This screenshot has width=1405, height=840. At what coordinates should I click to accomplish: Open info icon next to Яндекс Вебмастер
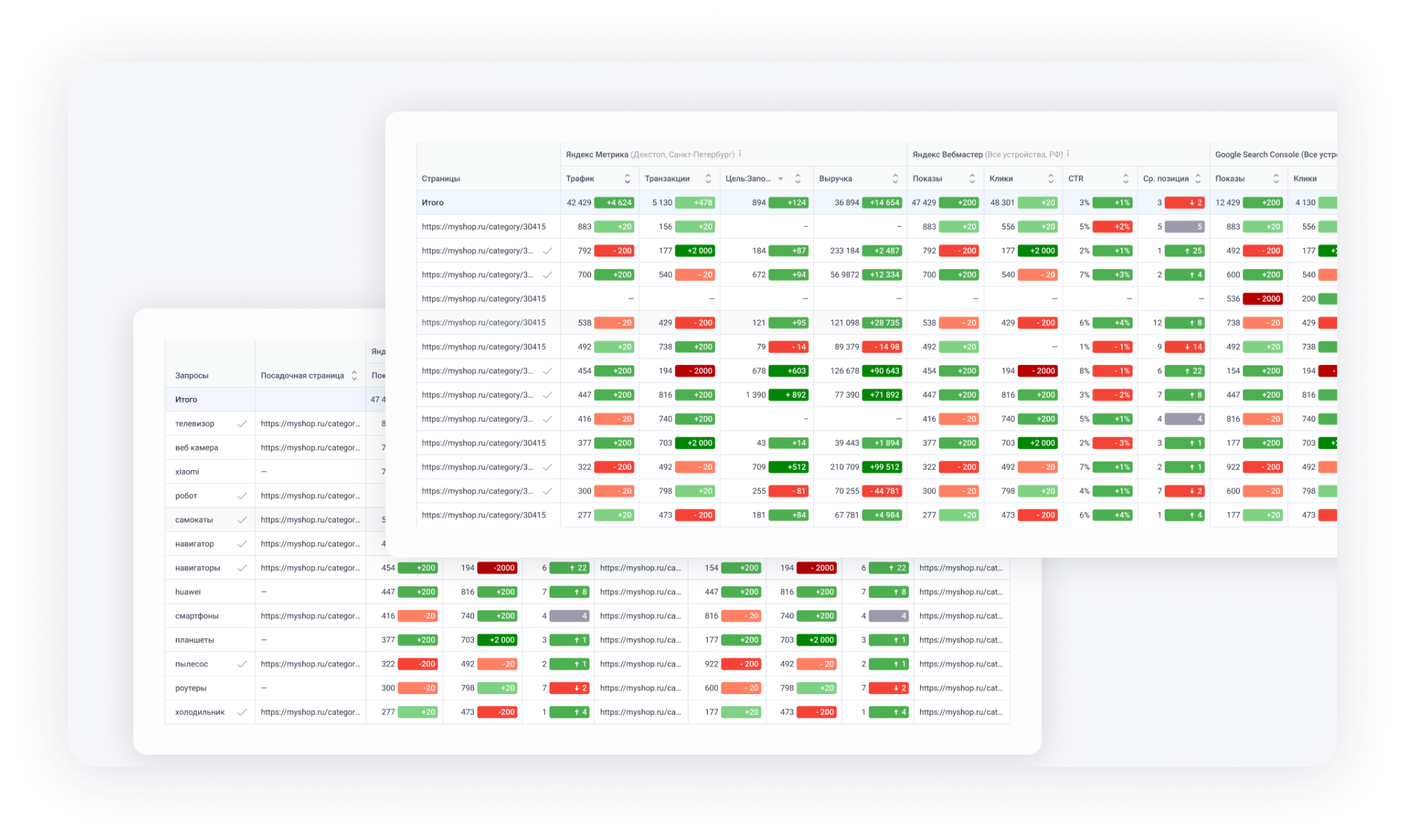(1067, 154)
